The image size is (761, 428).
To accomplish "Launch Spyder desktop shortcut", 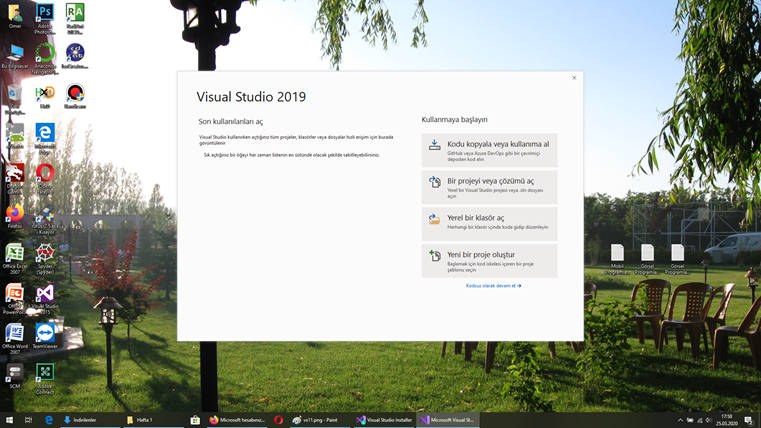I will pos(45,256).
